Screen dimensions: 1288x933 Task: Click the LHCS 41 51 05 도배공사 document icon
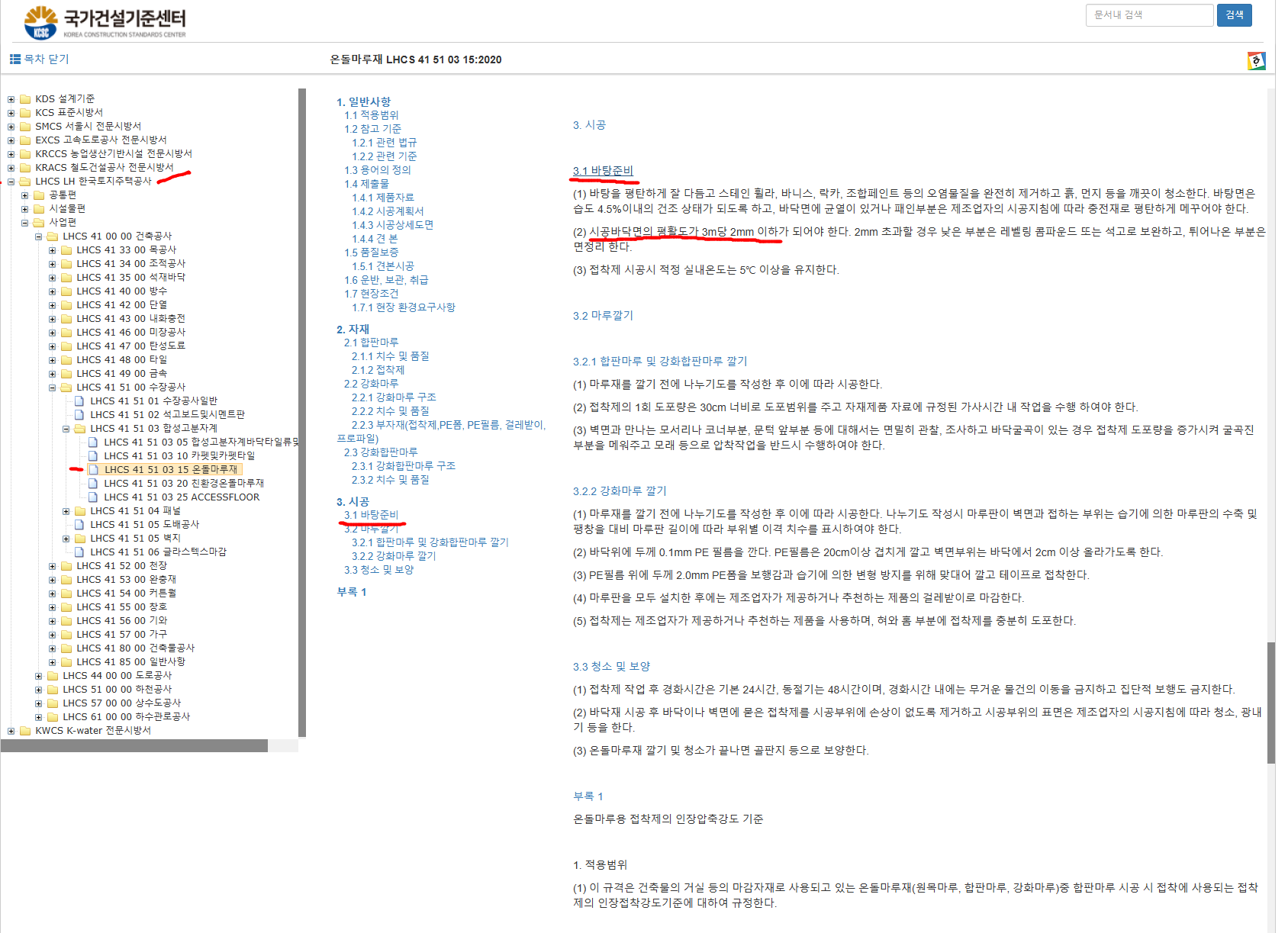79,525
